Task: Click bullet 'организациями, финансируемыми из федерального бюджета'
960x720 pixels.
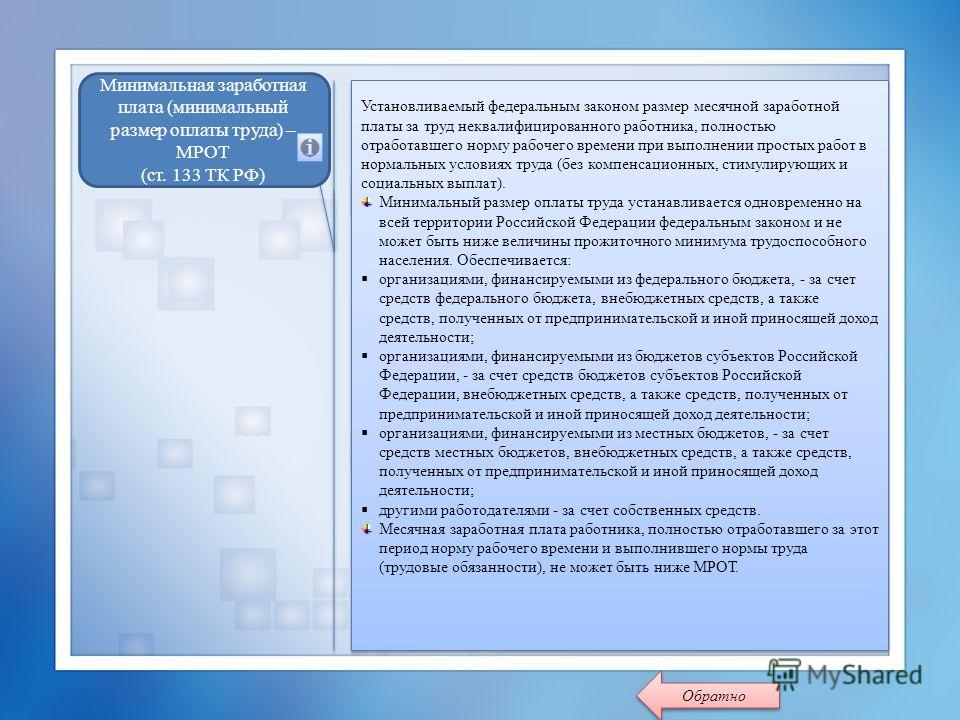Action: point(628,308)
